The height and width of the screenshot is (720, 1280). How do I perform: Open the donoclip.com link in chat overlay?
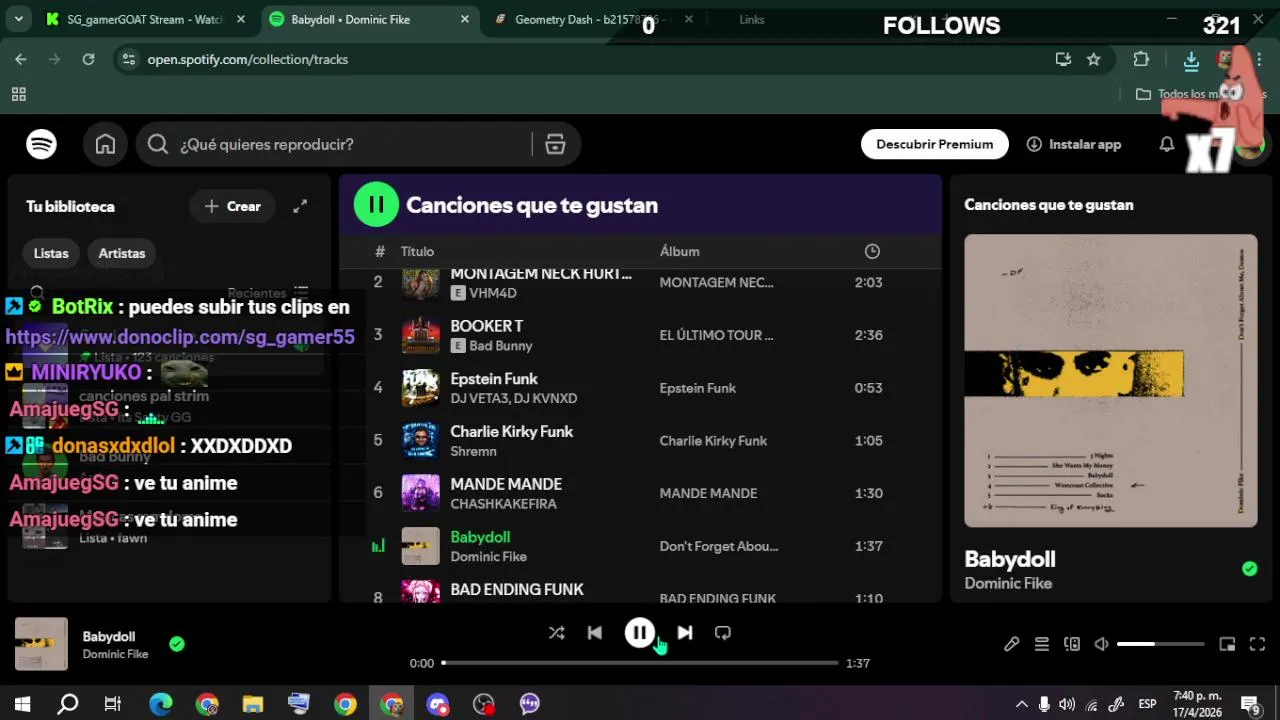tap(180, 337)
